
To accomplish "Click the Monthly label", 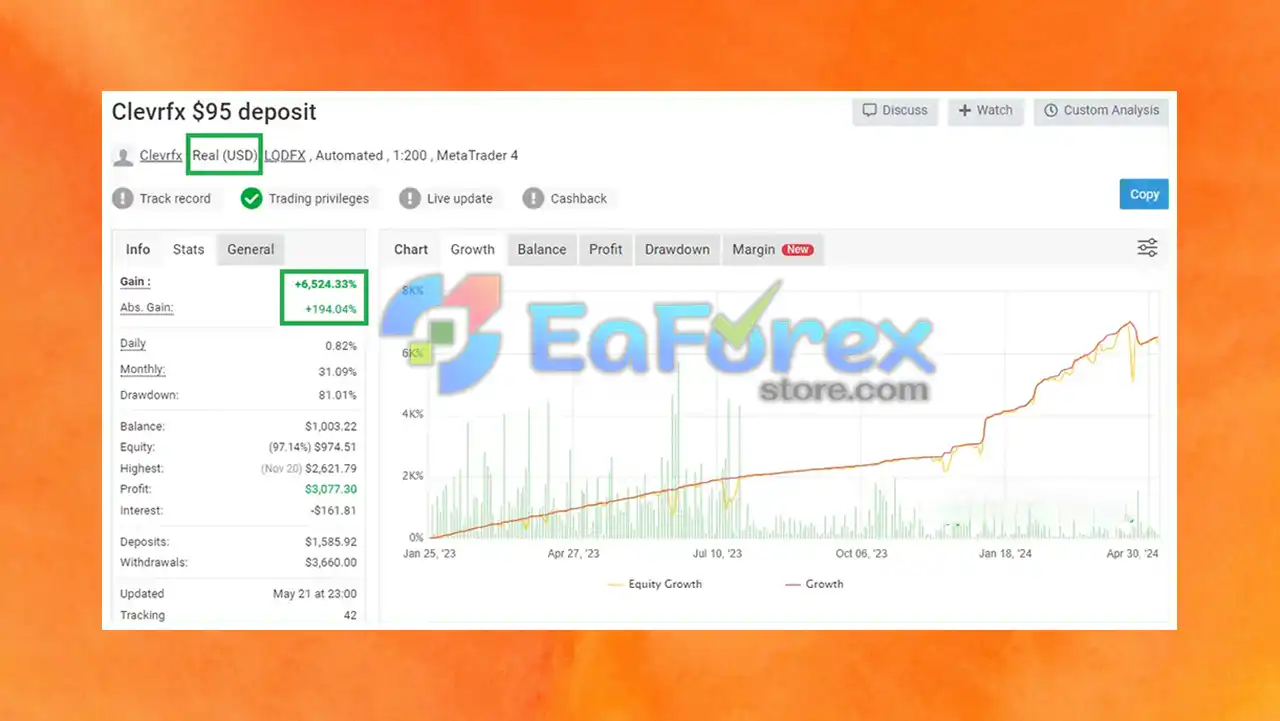I will pyautogui.click(x=142, y=370).
